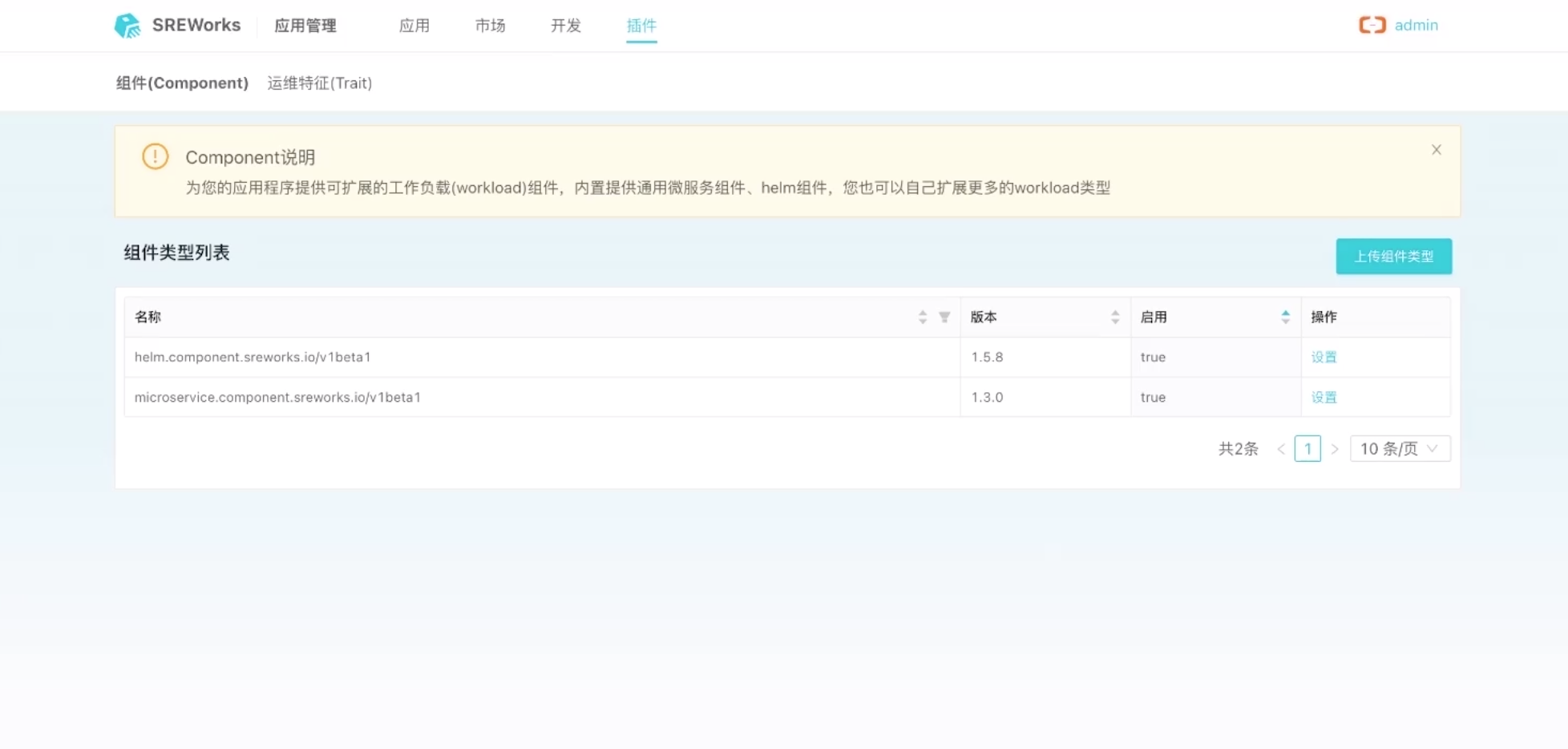Image resolution: width=1568 pixels, height=749 pixels.
Task: Switch to the 开发 menu
Action: [x=566, y=26]
